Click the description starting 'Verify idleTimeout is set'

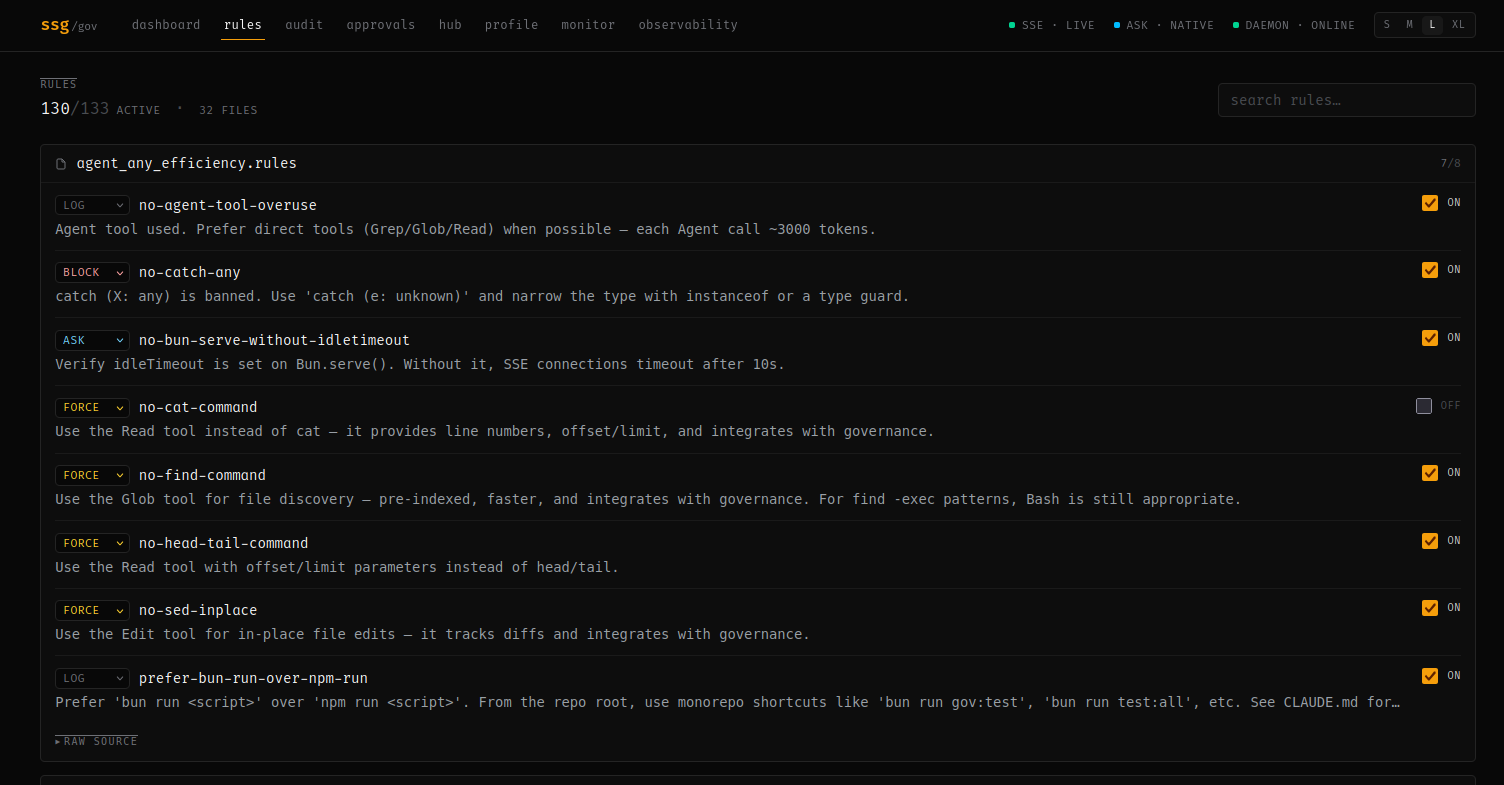420,364
